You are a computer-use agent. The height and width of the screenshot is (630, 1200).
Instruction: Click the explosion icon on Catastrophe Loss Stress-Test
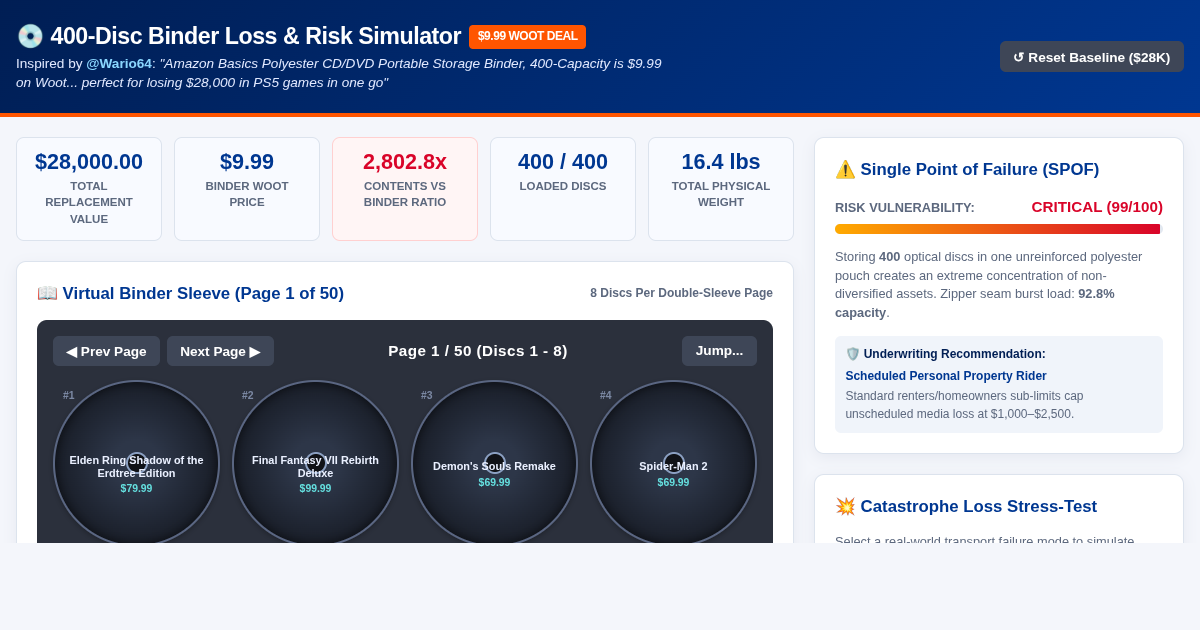[845, 506]
